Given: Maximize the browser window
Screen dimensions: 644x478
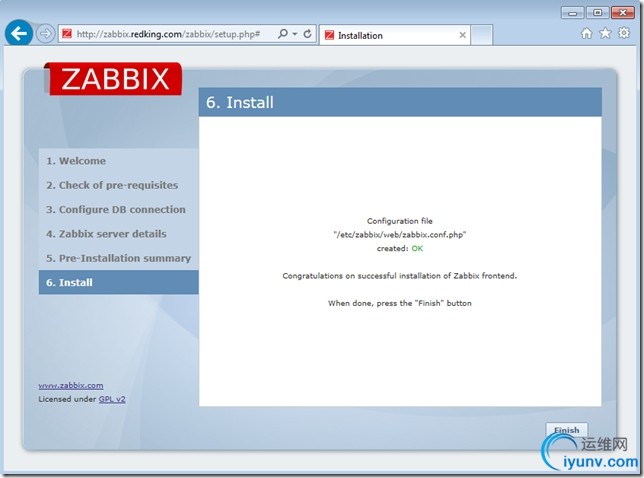Looking at the screenshot, I should 598,13.
